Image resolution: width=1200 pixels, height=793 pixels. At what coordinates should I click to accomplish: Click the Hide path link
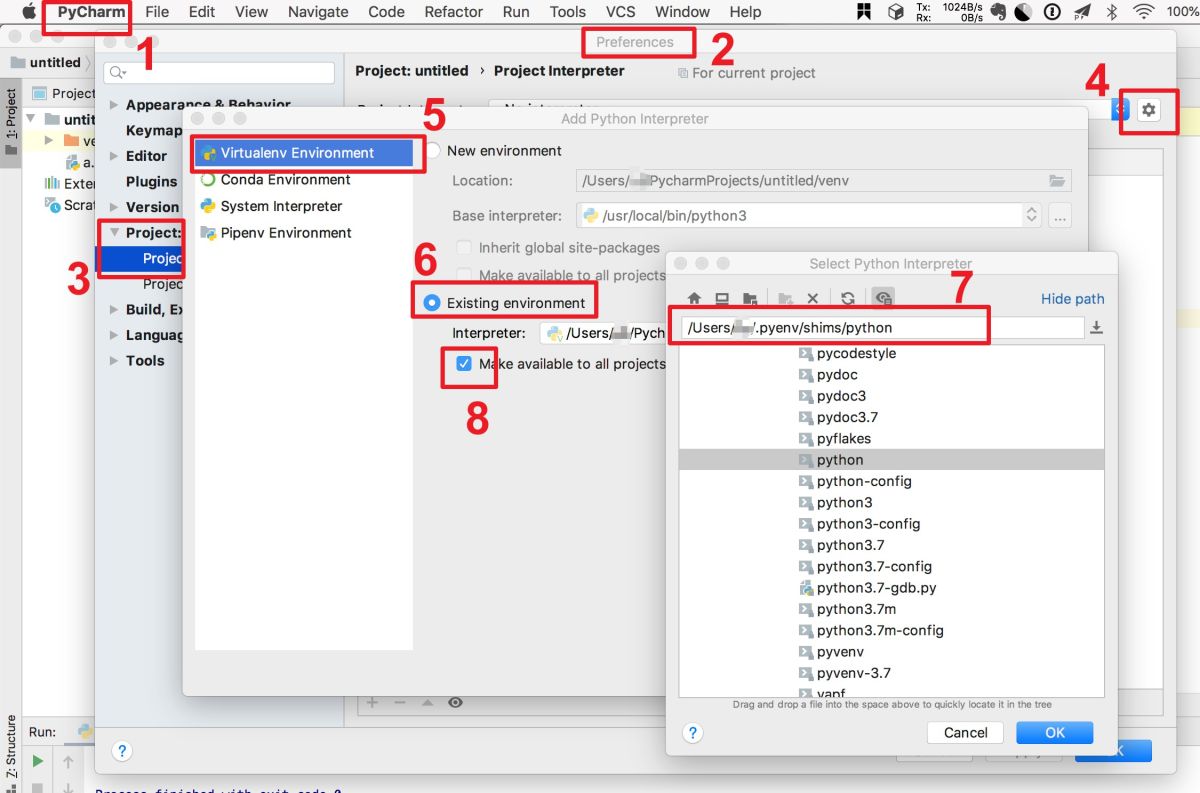click(1073, 299)
